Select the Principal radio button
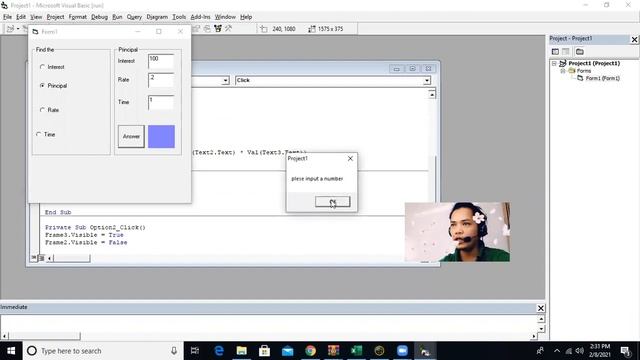Screen dimensions: 640x360 (x=42, y=86)
